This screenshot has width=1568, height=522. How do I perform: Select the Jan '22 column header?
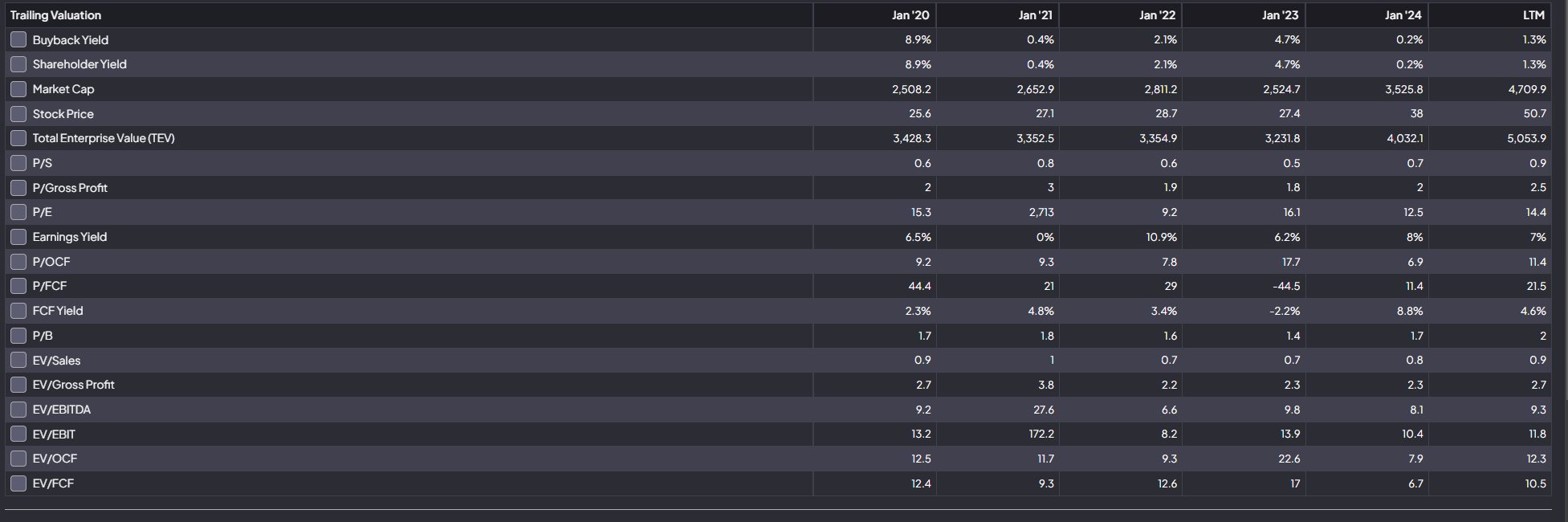pyautogui.click(x=1158, y=15)
